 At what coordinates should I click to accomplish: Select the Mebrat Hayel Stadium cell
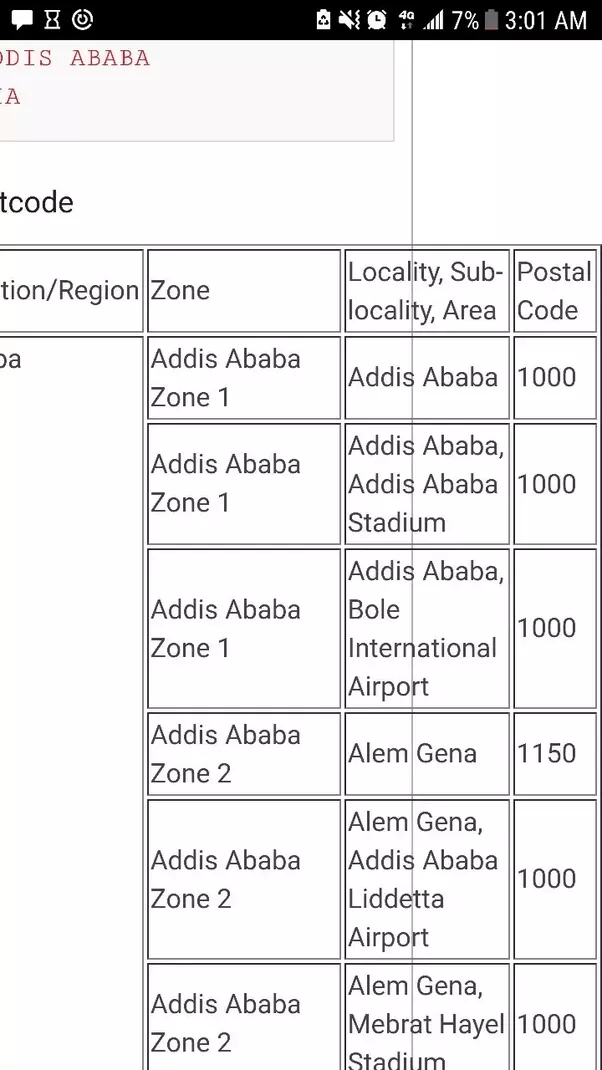pyautogui.click(x=426, y=1020)
